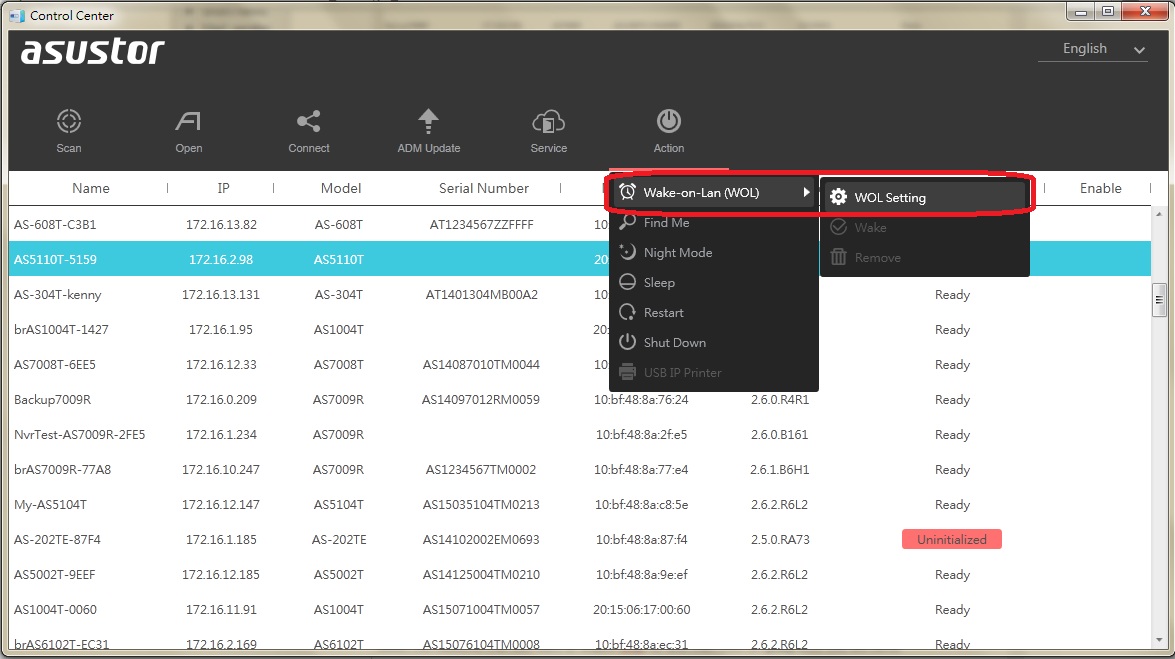Click version 2.5.0.RA73
Image resolution: width=1175 pixels, height=659 pixels.
point(779,540)
